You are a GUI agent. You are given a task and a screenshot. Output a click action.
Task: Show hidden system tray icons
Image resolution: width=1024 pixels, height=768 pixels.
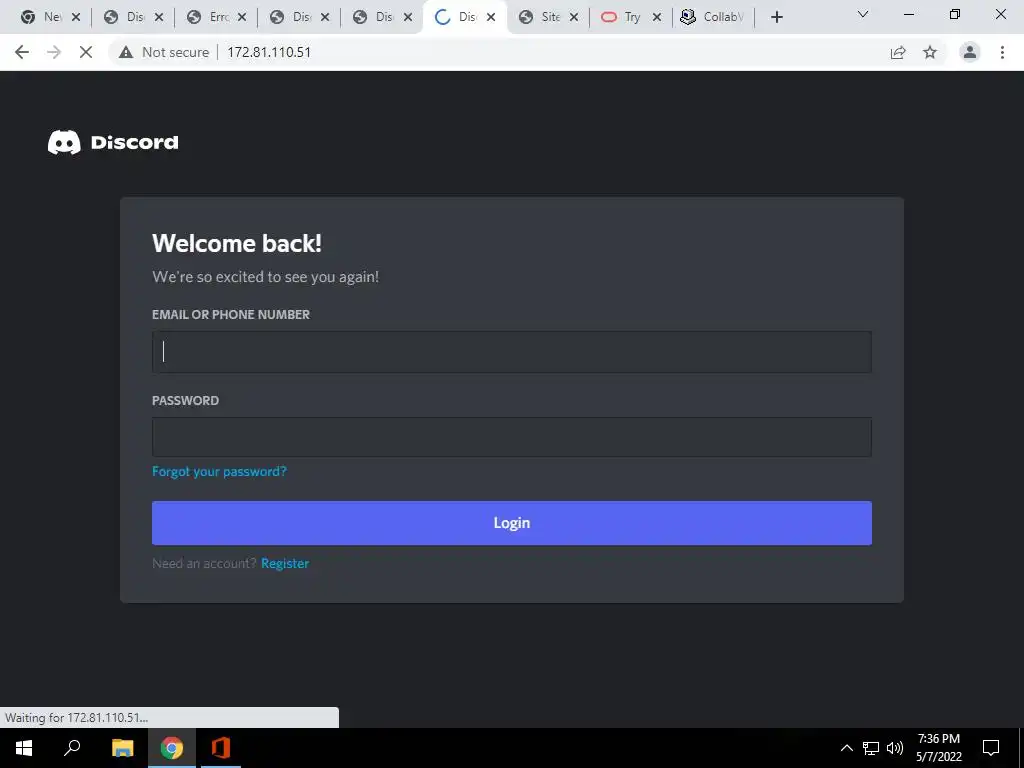pos(846,748)
